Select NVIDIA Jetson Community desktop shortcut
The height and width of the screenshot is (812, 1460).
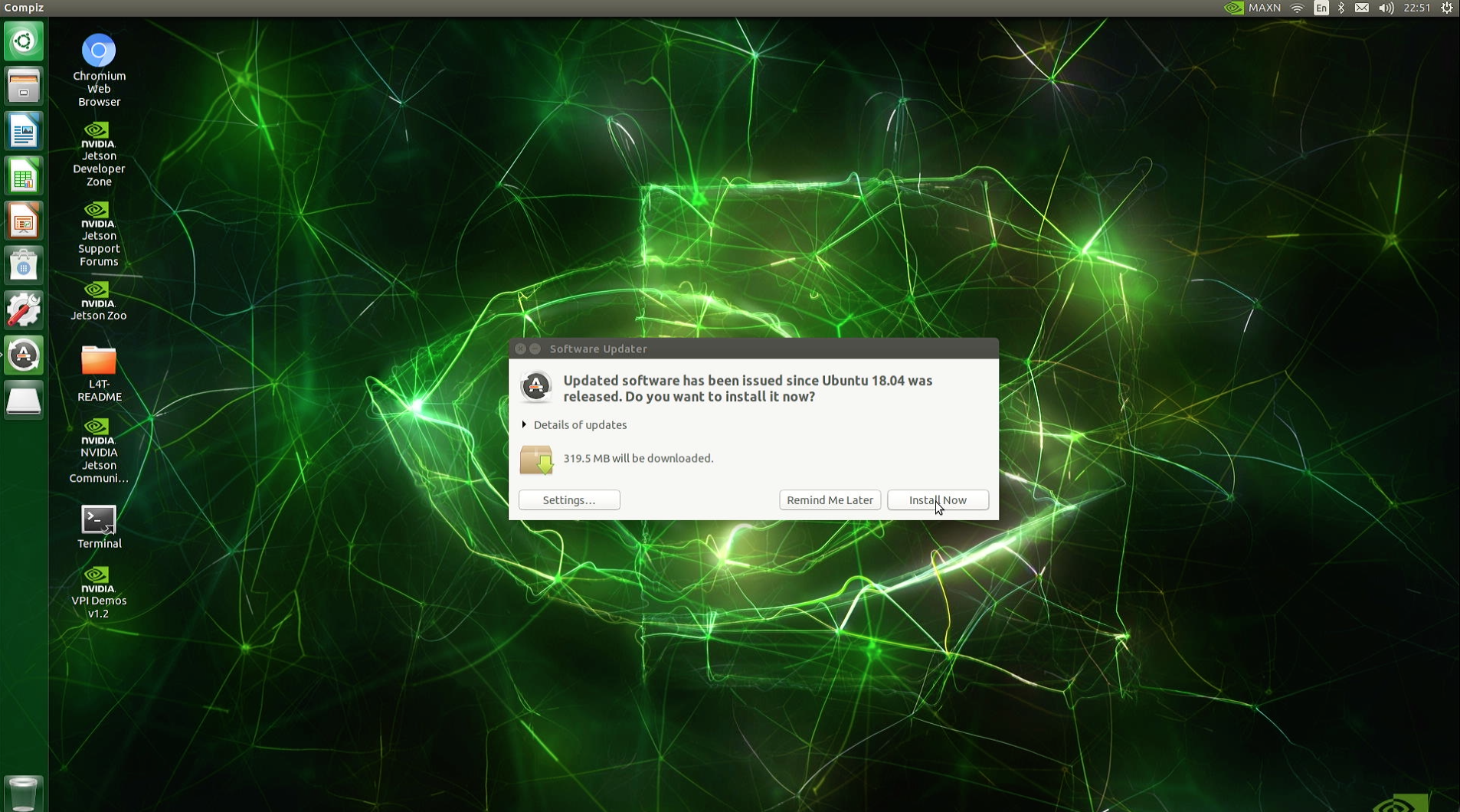tap(99, 451)
